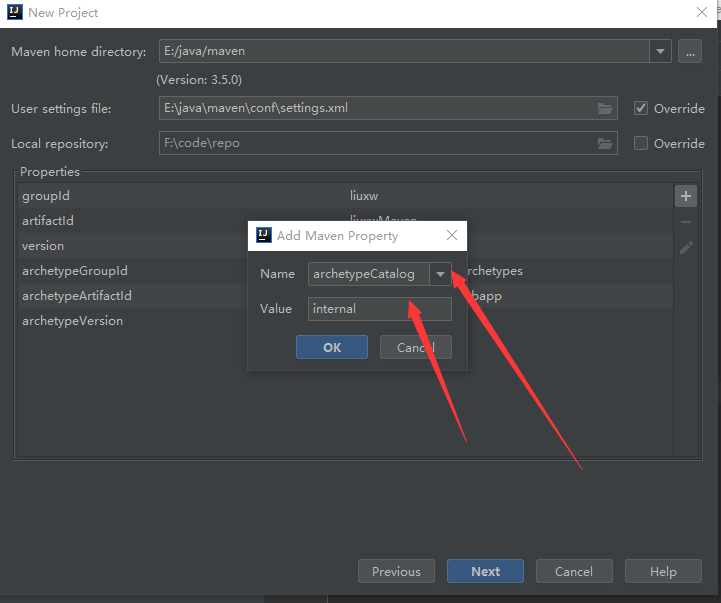721x603 pixels.
Task: Select the groupId property row
Action: tap(345, 196)
